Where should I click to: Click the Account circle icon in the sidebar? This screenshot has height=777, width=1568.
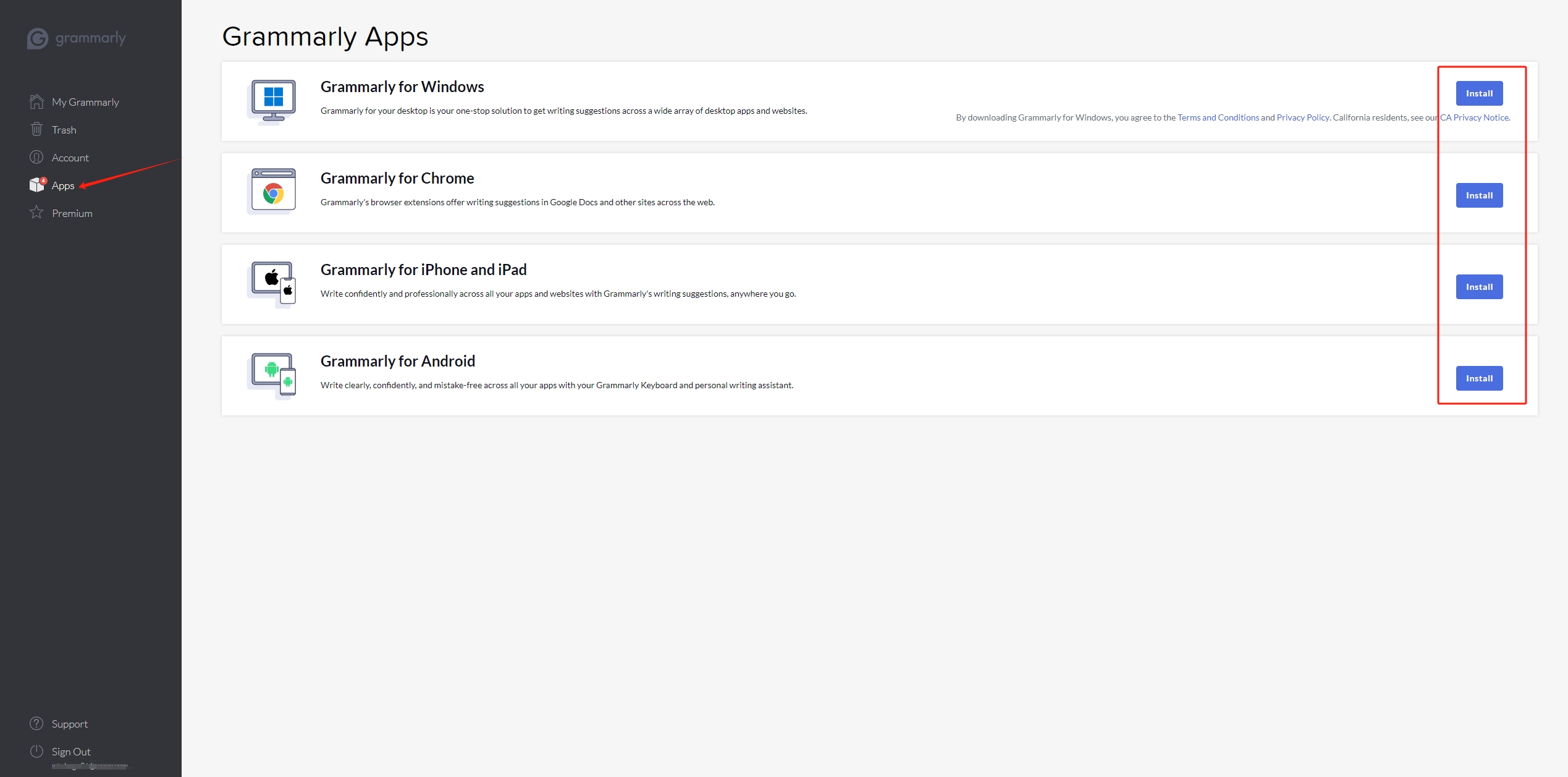click(36, 157)
